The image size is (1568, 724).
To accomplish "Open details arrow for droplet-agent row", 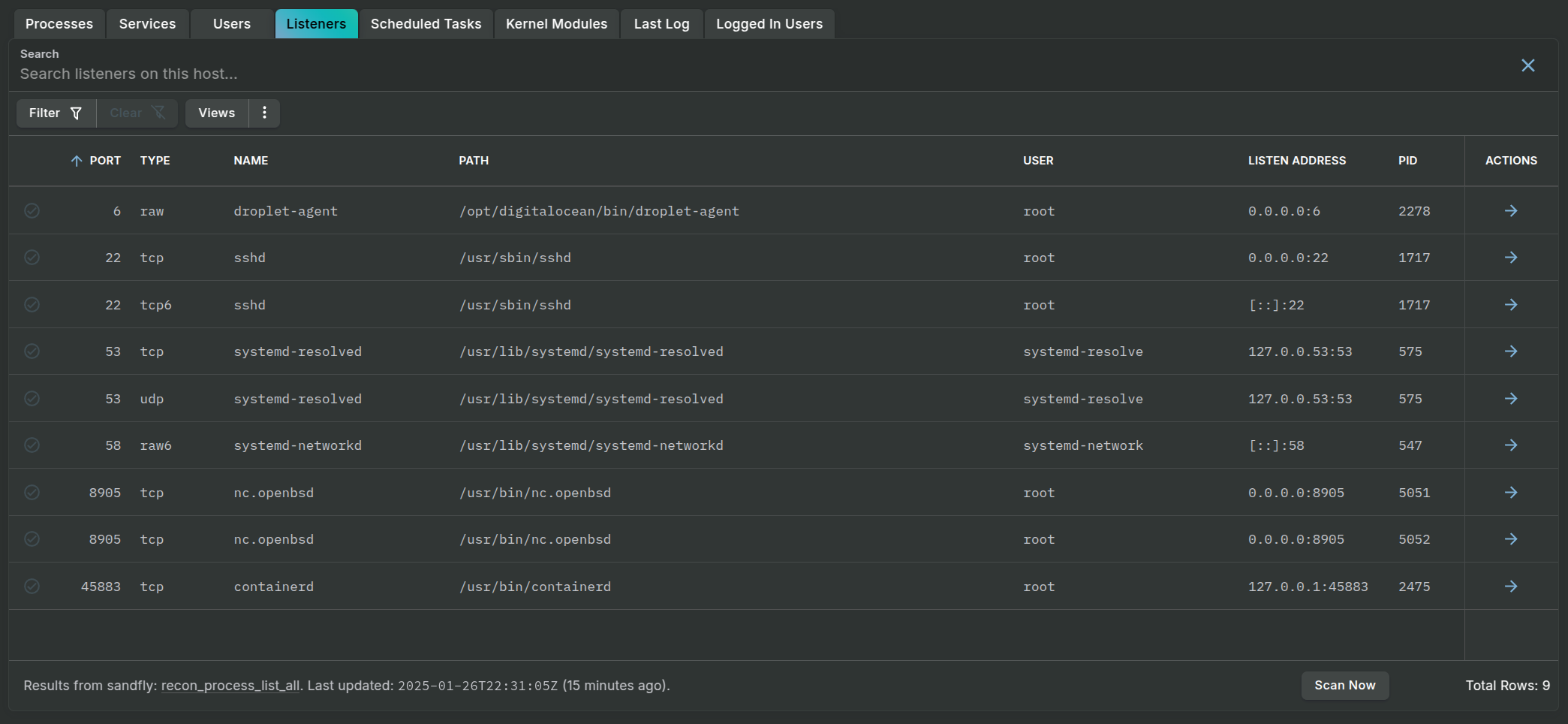I will [x=1511, y=211].
